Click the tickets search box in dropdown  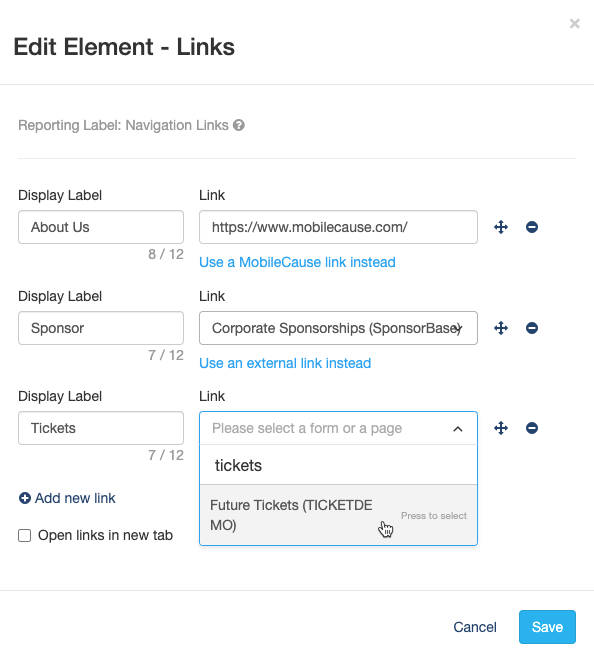[x=338, y=465]
